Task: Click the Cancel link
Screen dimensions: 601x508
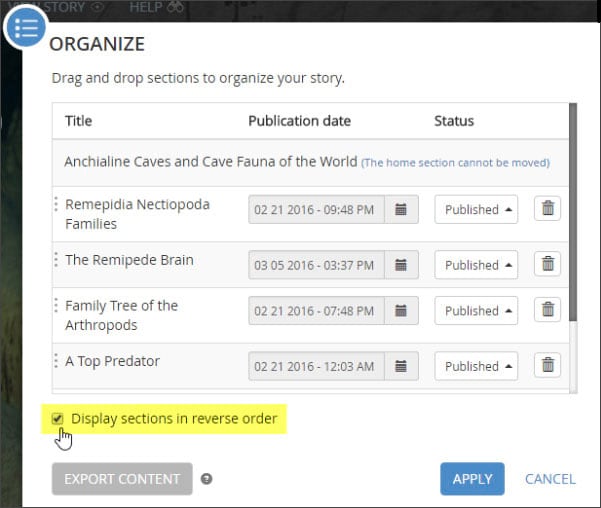Action: [550, 479]
